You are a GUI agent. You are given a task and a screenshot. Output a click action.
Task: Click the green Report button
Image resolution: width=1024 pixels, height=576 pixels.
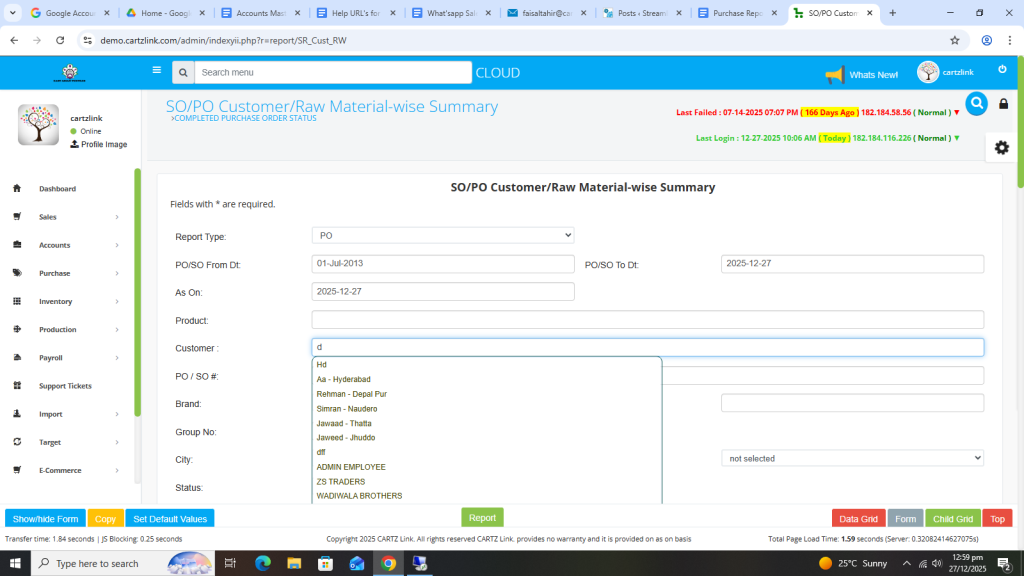click(x=482, y=518)
